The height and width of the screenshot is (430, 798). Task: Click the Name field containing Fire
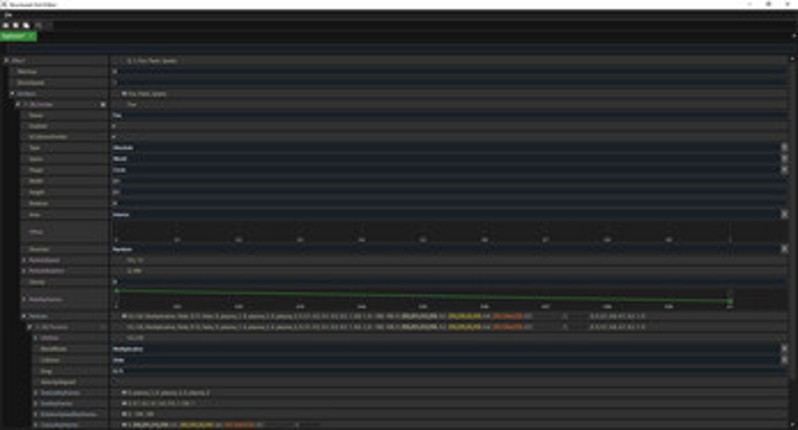coord(449,116)
